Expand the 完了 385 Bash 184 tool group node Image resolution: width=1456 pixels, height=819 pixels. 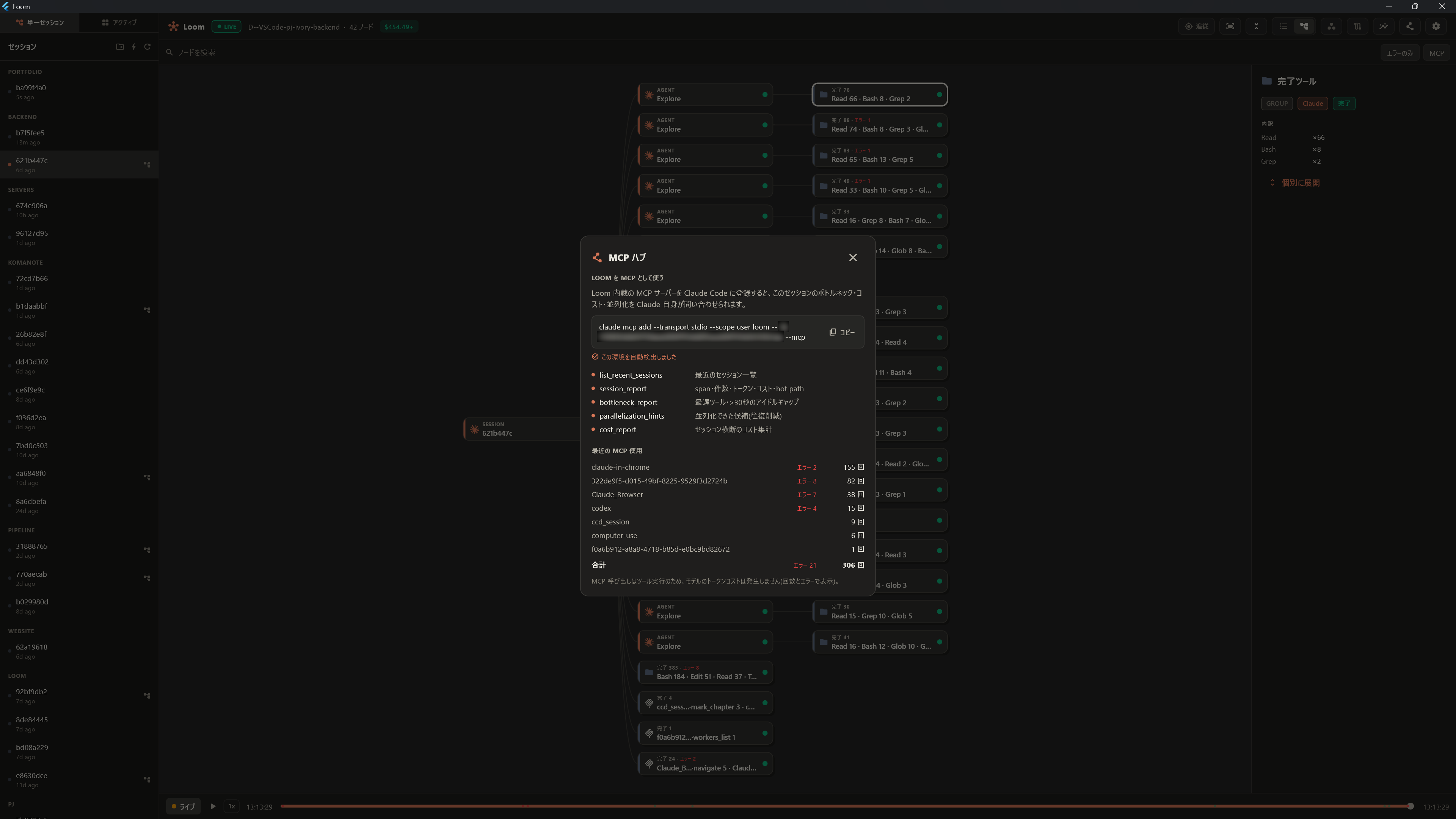705,673
